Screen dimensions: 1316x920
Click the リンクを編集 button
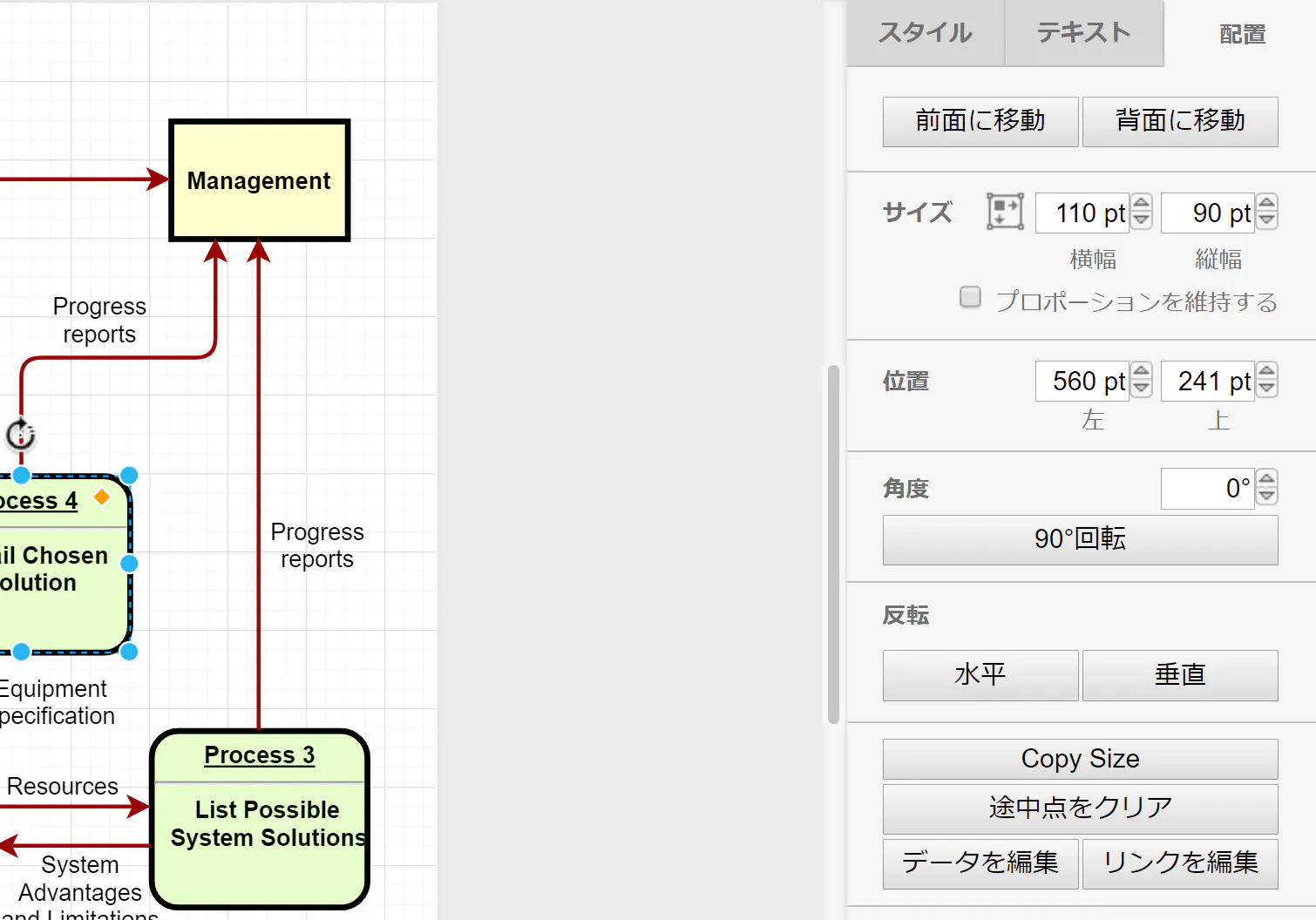tap(1180, 863)
